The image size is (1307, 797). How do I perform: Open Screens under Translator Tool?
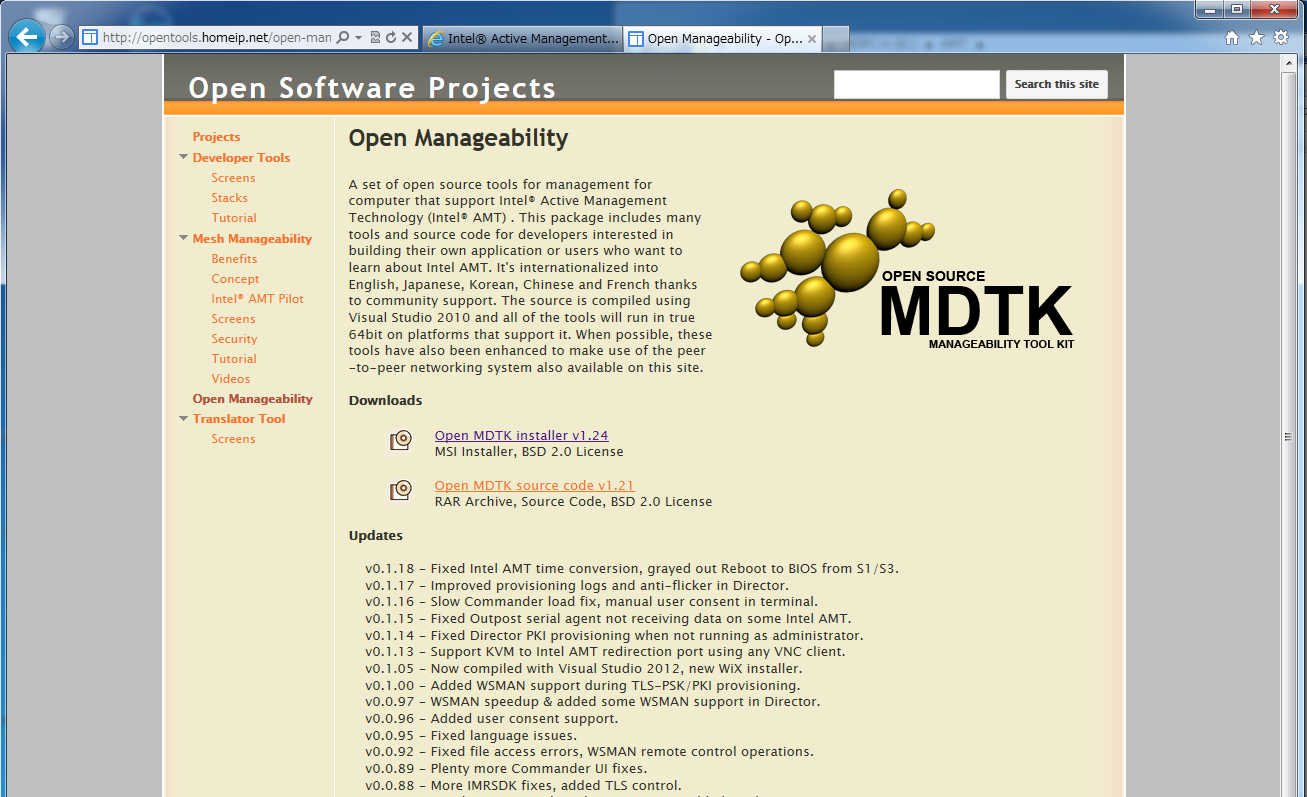(233, 439)
